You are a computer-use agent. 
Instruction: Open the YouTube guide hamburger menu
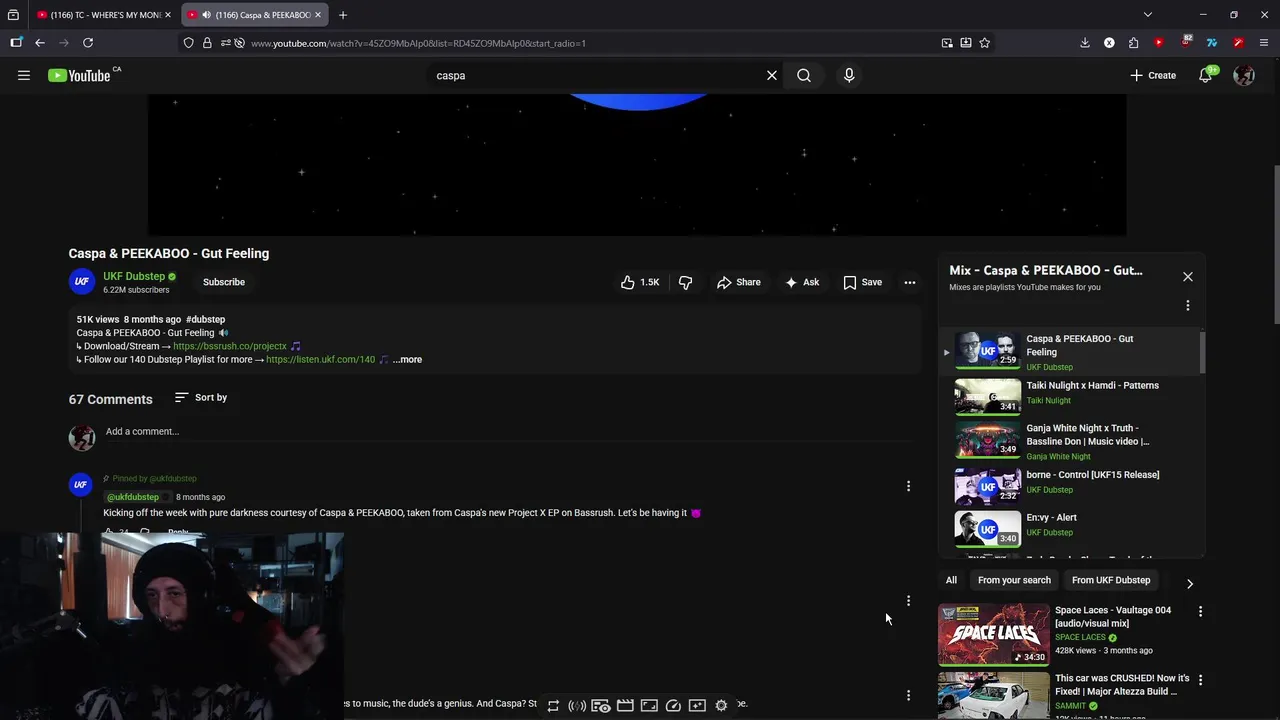pyautogui.click(x=24, y=75)
